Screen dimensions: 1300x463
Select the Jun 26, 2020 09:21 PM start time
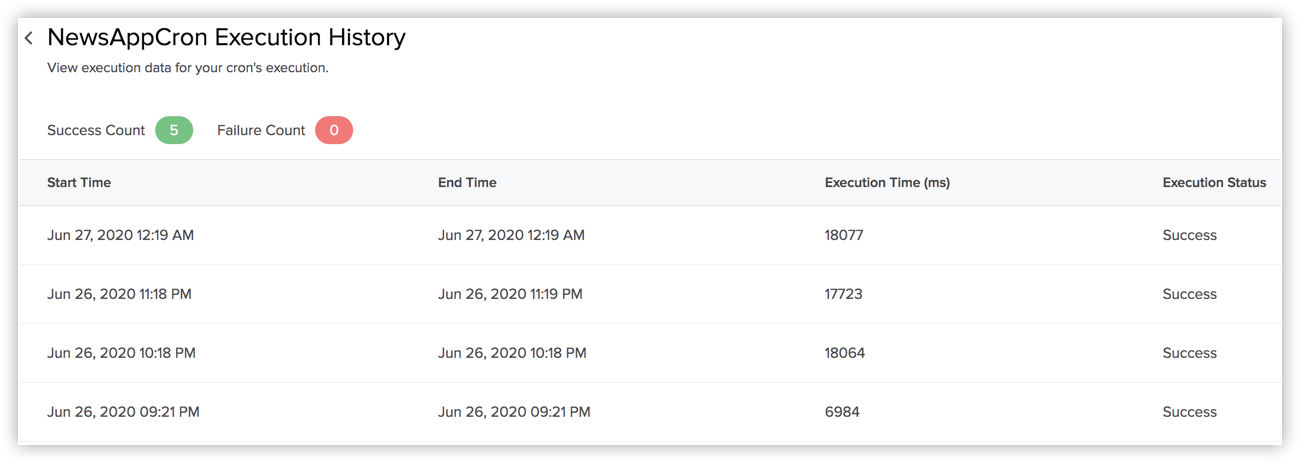coord(123,412)
